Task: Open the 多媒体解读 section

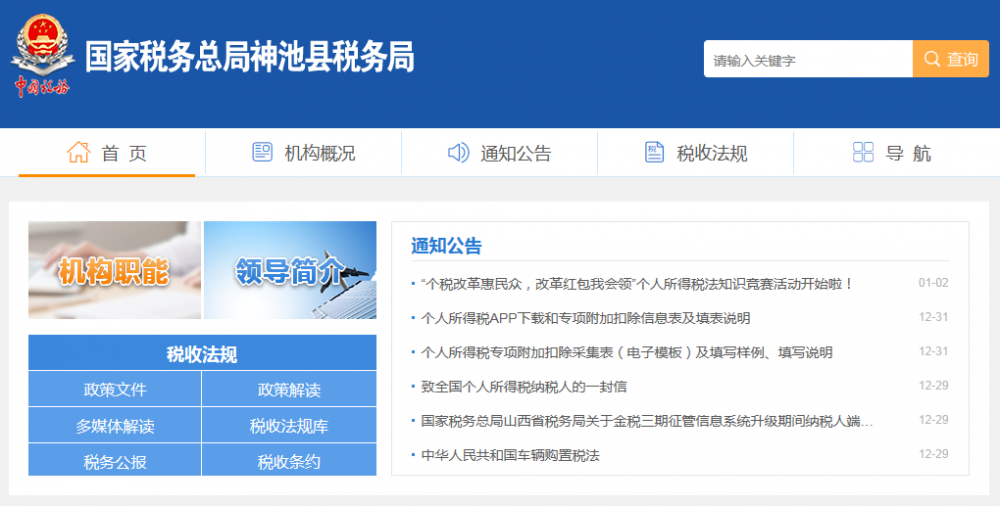Action: click(x=115, y=425)
